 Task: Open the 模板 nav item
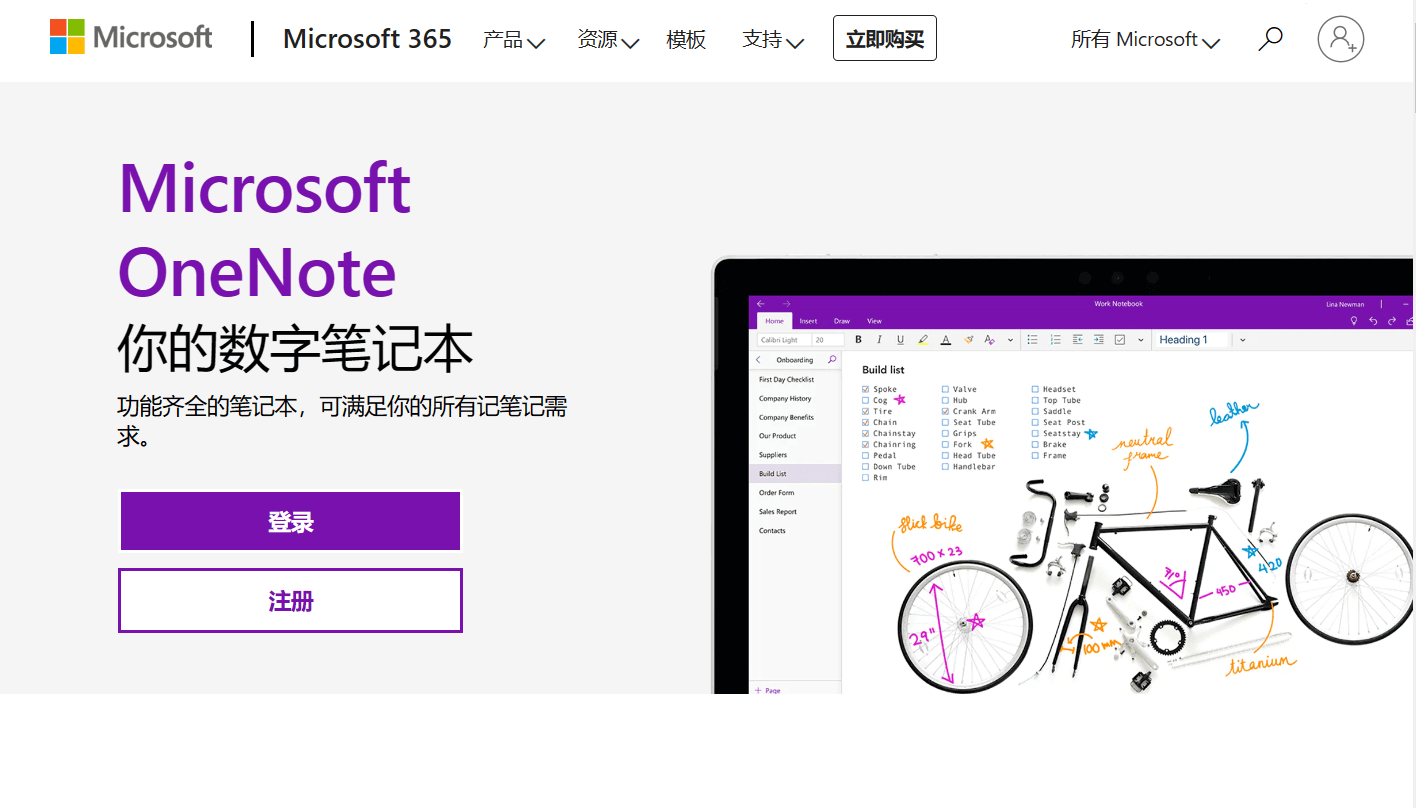click(x=686, y=40)
